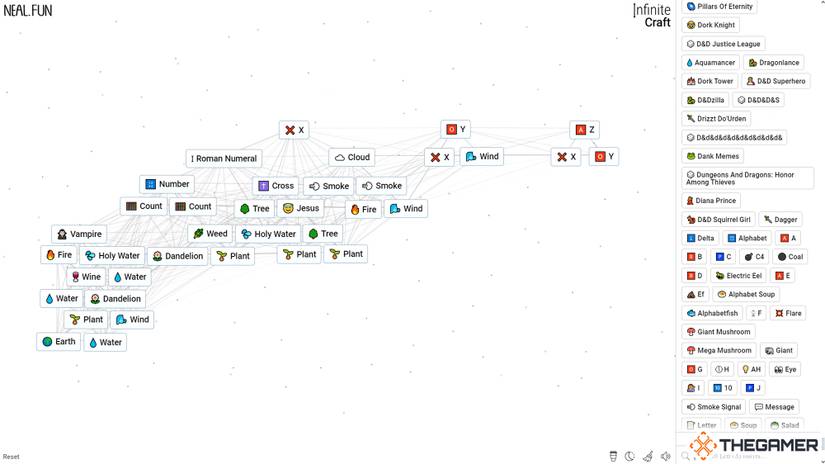
Task: Click the Smoke Signal sidebar item
Action: click(x=714, y=407)
